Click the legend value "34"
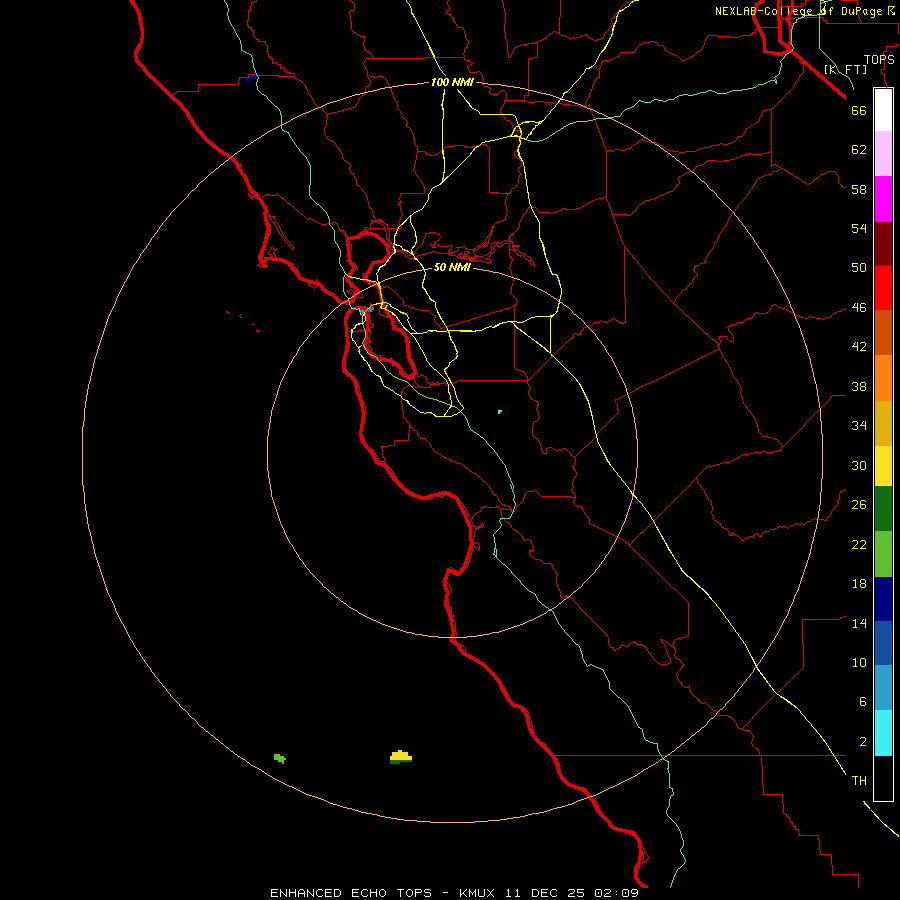This screenshot has height=900, width=900. 859,426
